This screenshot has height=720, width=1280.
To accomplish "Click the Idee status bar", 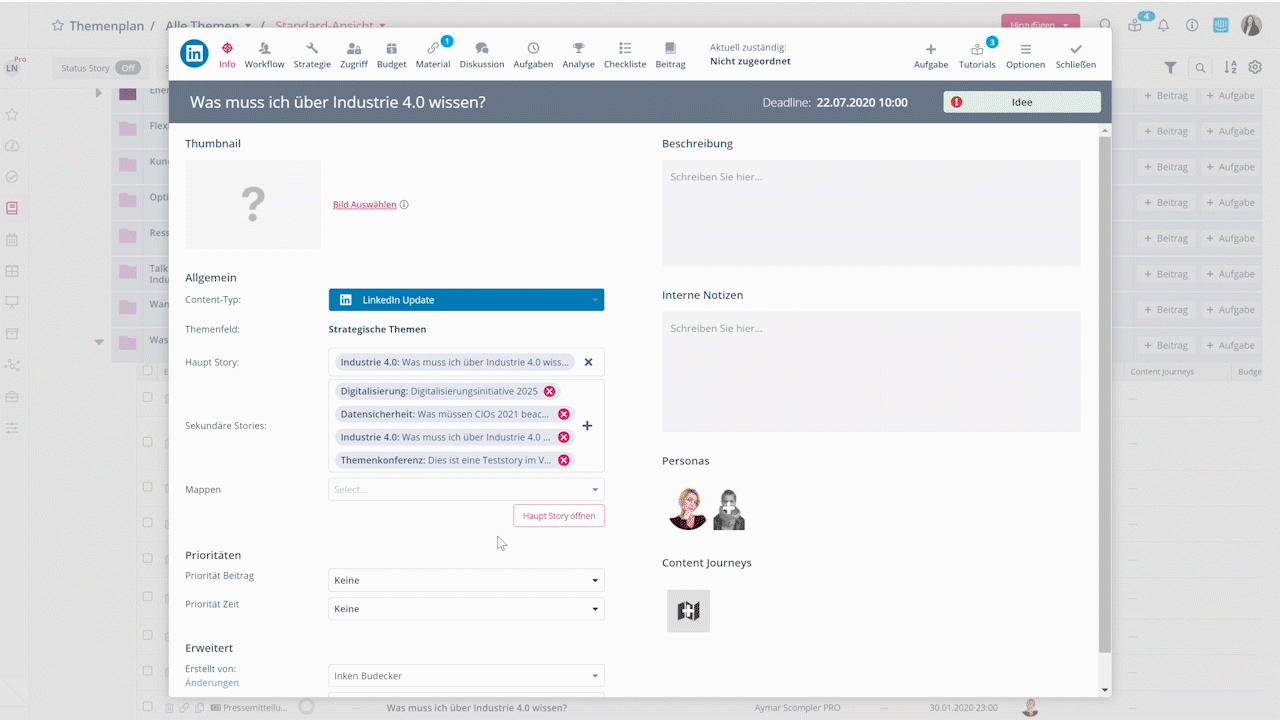I will point(1021,102).
